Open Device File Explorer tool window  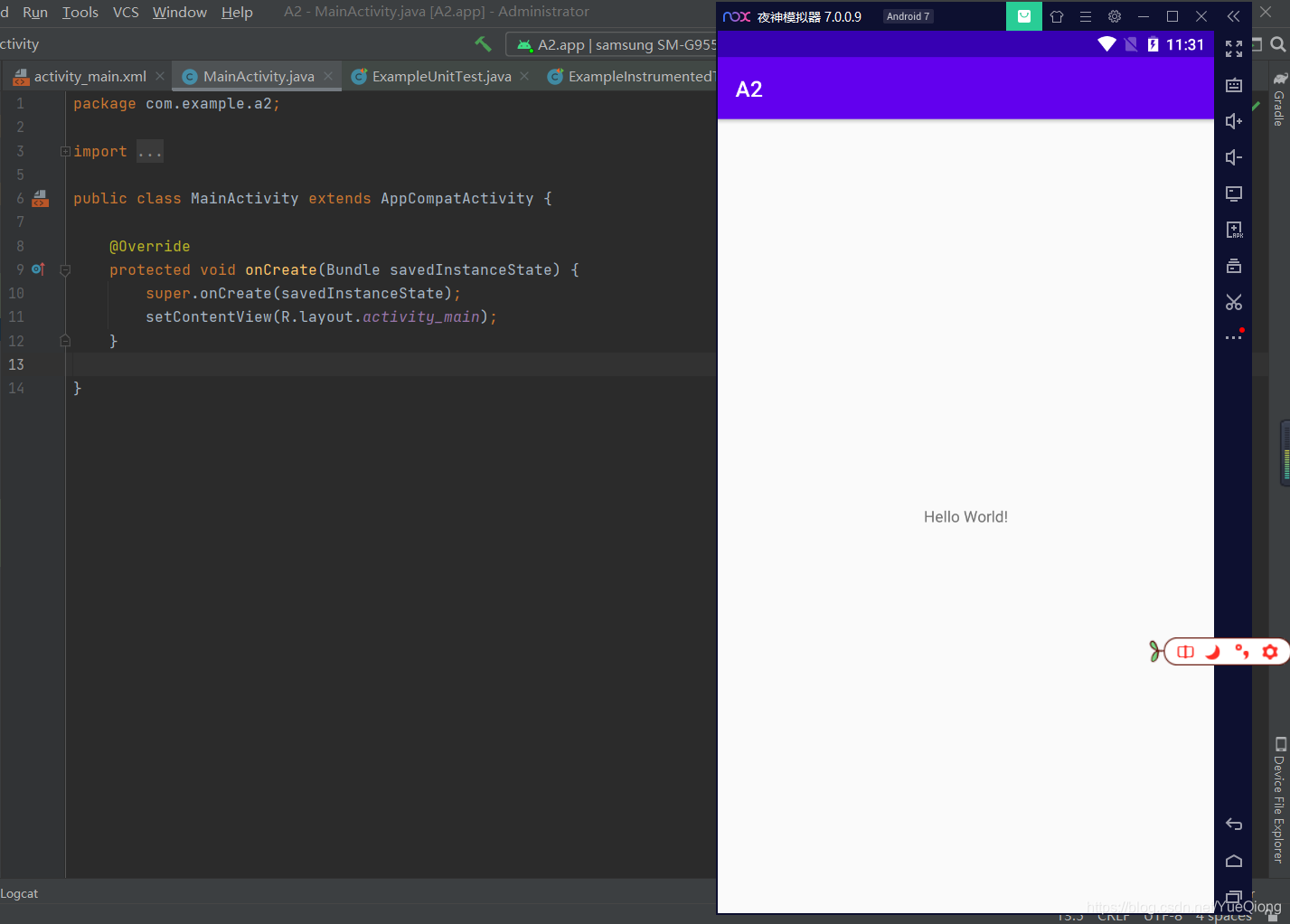tap(1279, 800)
